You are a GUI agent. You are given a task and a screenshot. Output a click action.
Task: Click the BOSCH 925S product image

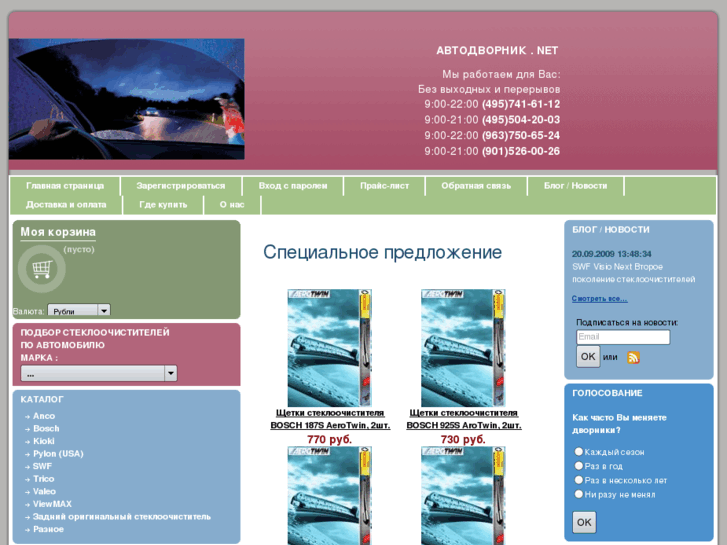pyautogui.click(x=463, y=348)
